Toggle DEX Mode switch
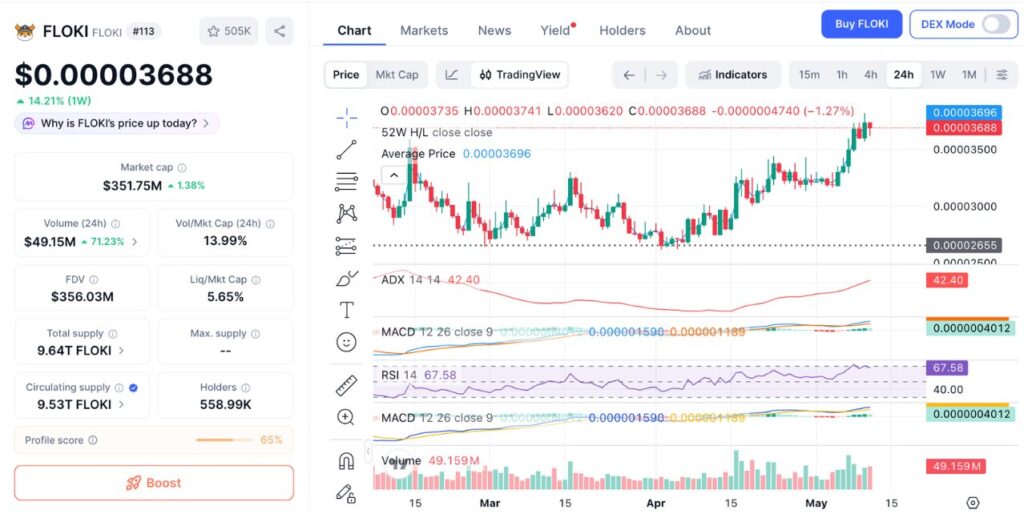Screen dimensions: 1024x526 coord(995,24)
